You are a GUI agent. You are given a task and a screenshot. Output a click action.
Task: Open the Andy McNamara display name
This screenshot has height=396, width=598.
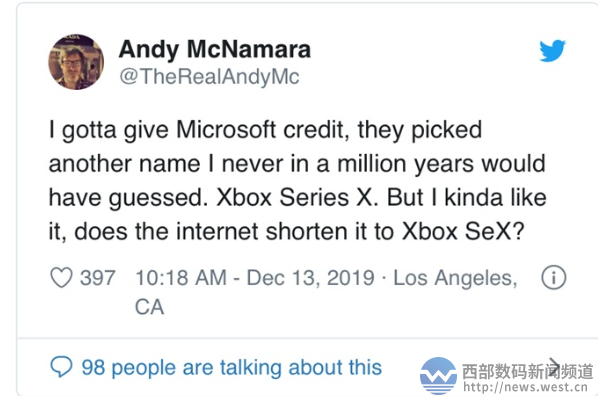[x=215, y=49]
